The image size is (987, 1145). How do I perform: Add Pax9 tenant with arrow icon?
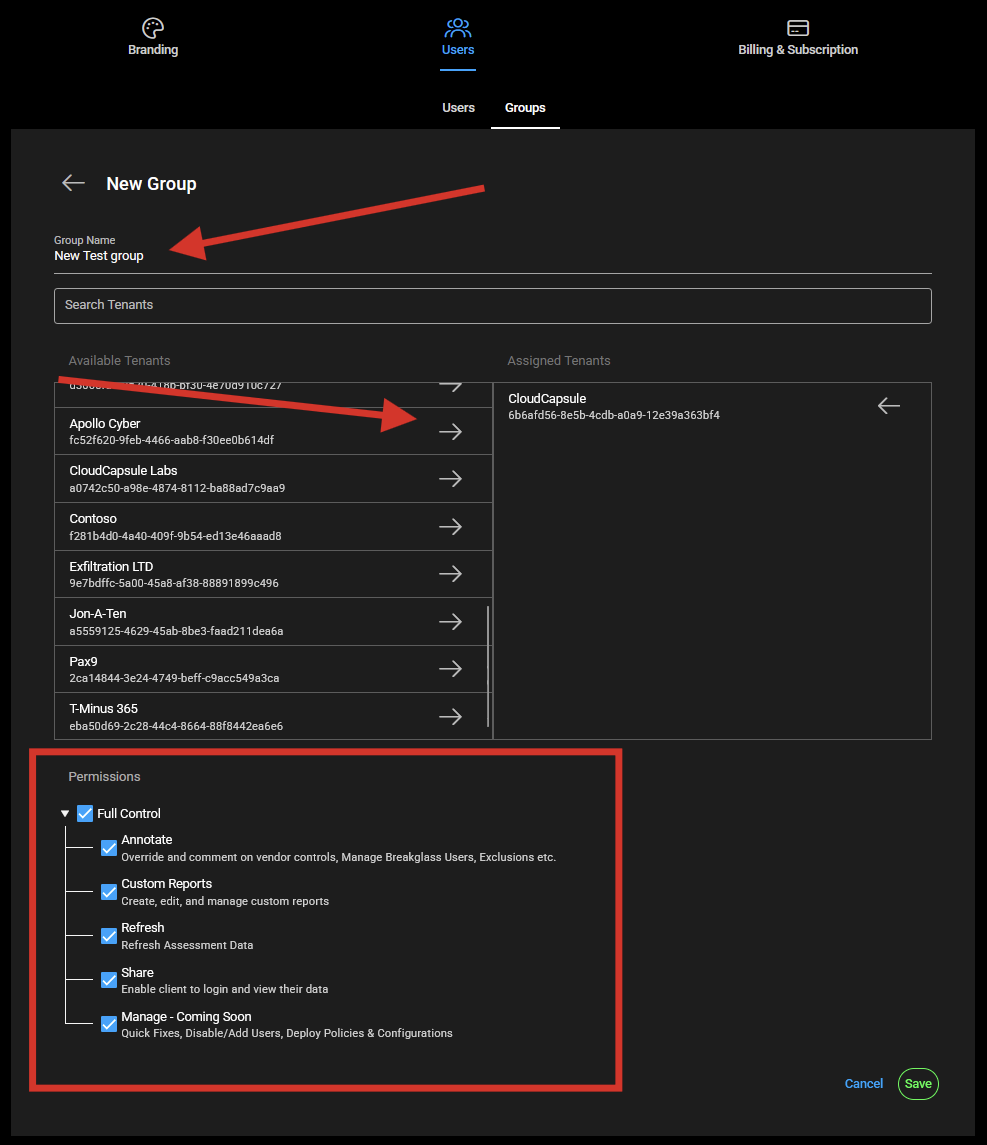click(x=450, y=669)
